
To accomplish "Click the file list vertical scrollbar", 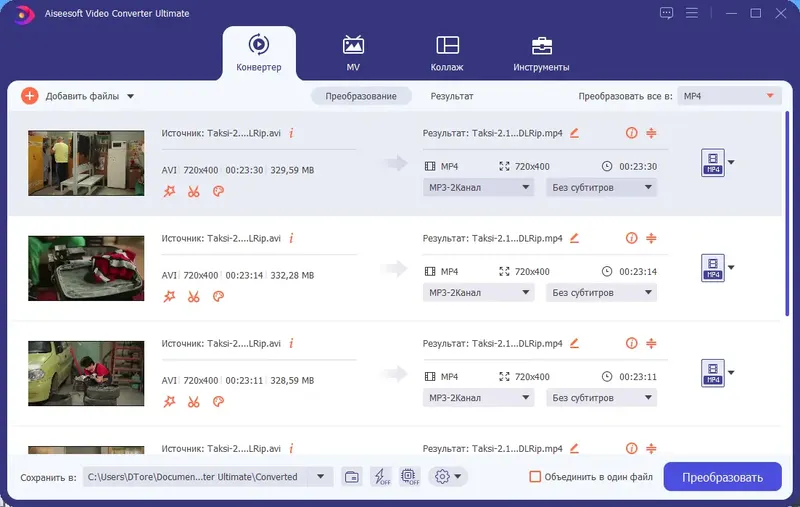I will click(787, 214).
